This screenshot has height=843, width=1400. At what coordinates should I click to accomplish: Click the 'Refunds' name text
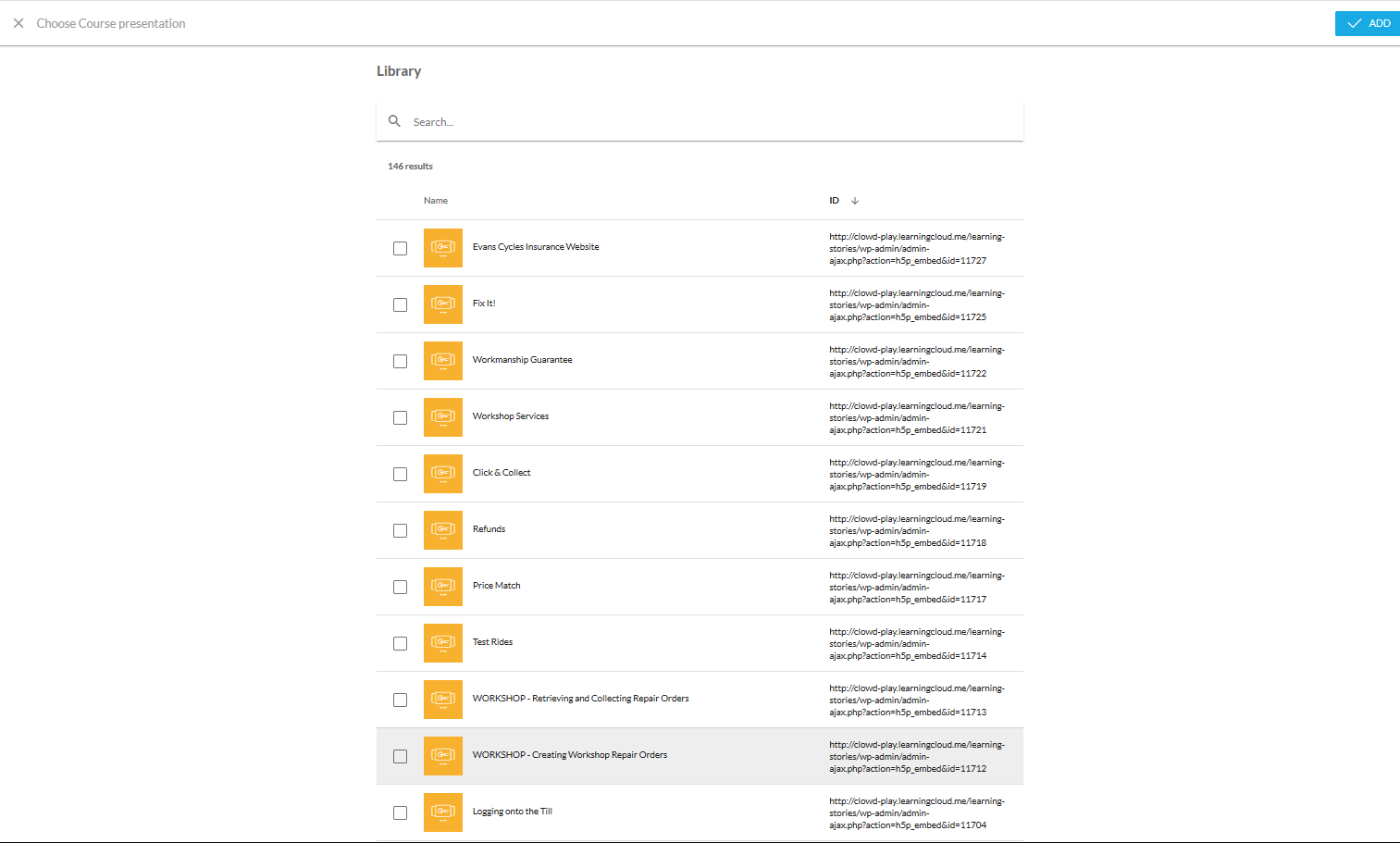tap(489, 529)
